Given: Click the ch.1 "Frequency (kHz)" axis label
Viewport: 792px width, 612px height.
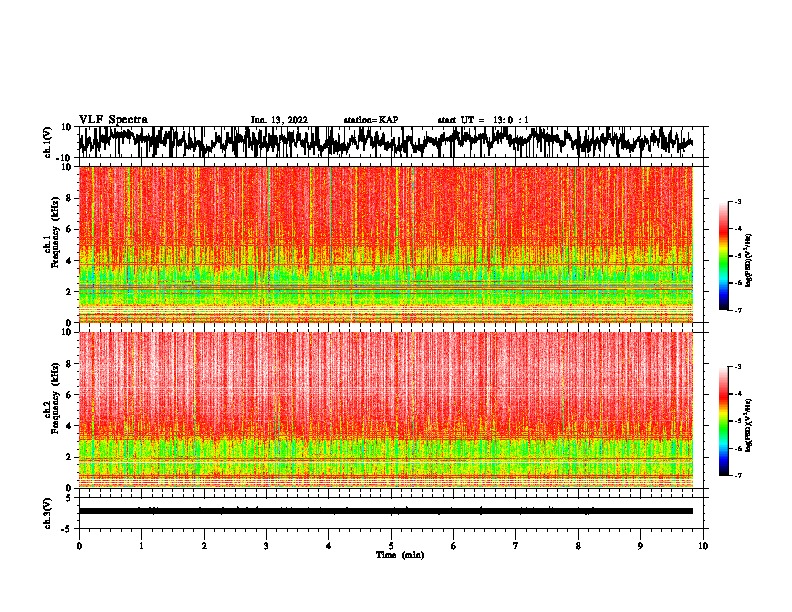Looking at the screenshot, I should (x=55, y=232).
